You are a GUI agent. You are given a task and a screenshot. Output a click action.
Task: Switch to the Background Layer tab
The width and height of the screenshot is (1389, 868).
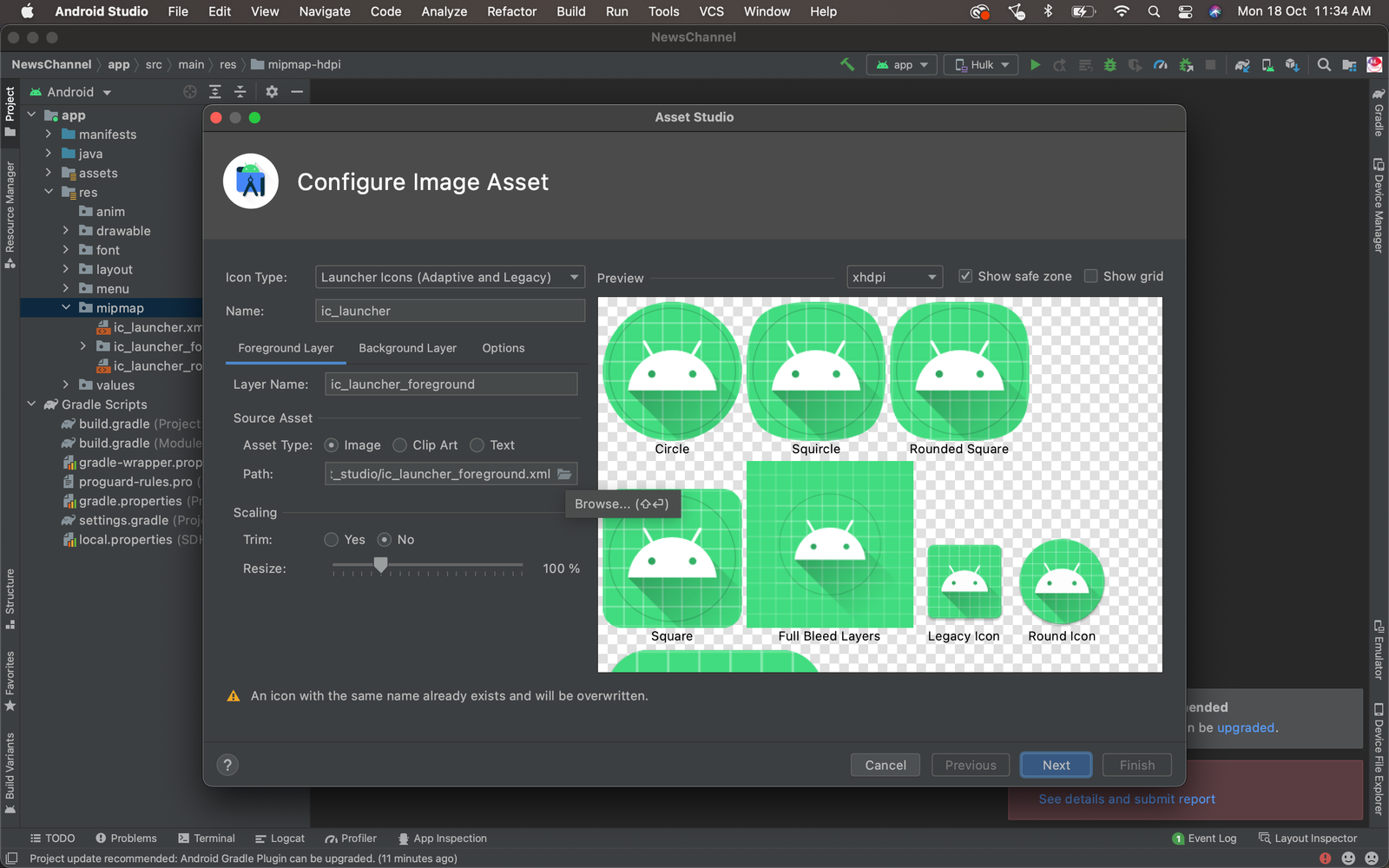point(407,348)
